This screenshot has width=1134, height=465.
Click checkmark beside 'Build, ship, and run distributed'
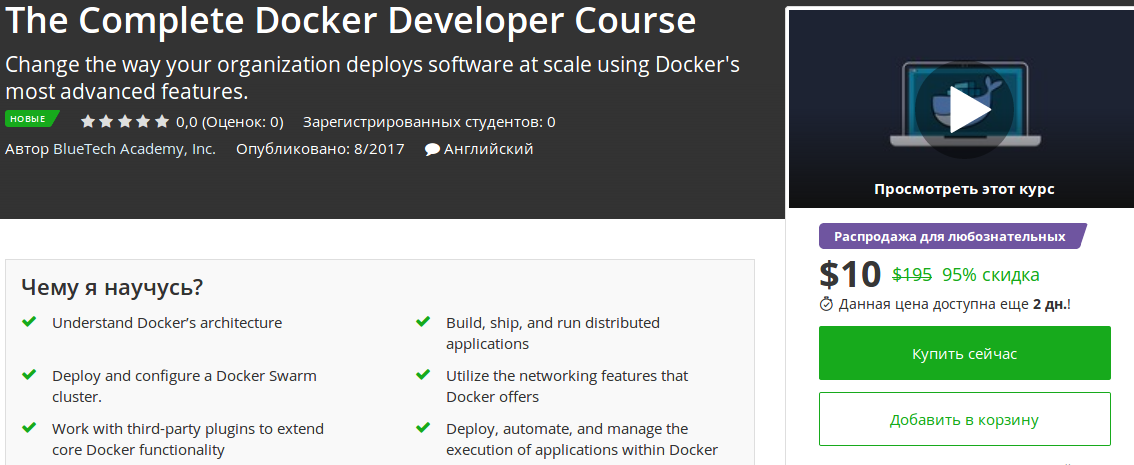pos(423,321)
